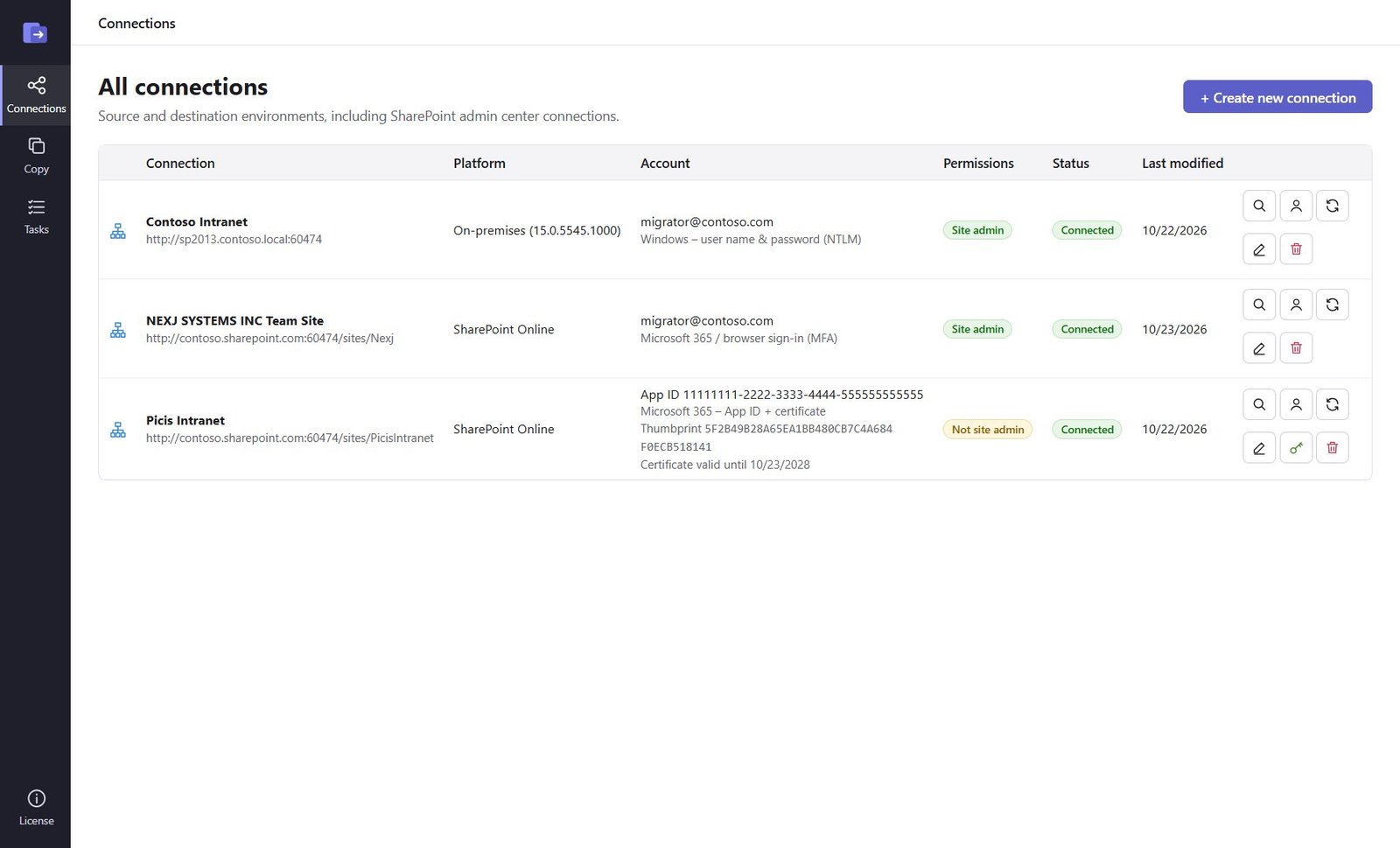Screen dimensions: 1400x848
Task: Browse the Contoso Intranet connection using its search icon
Action: [1259, 206]
